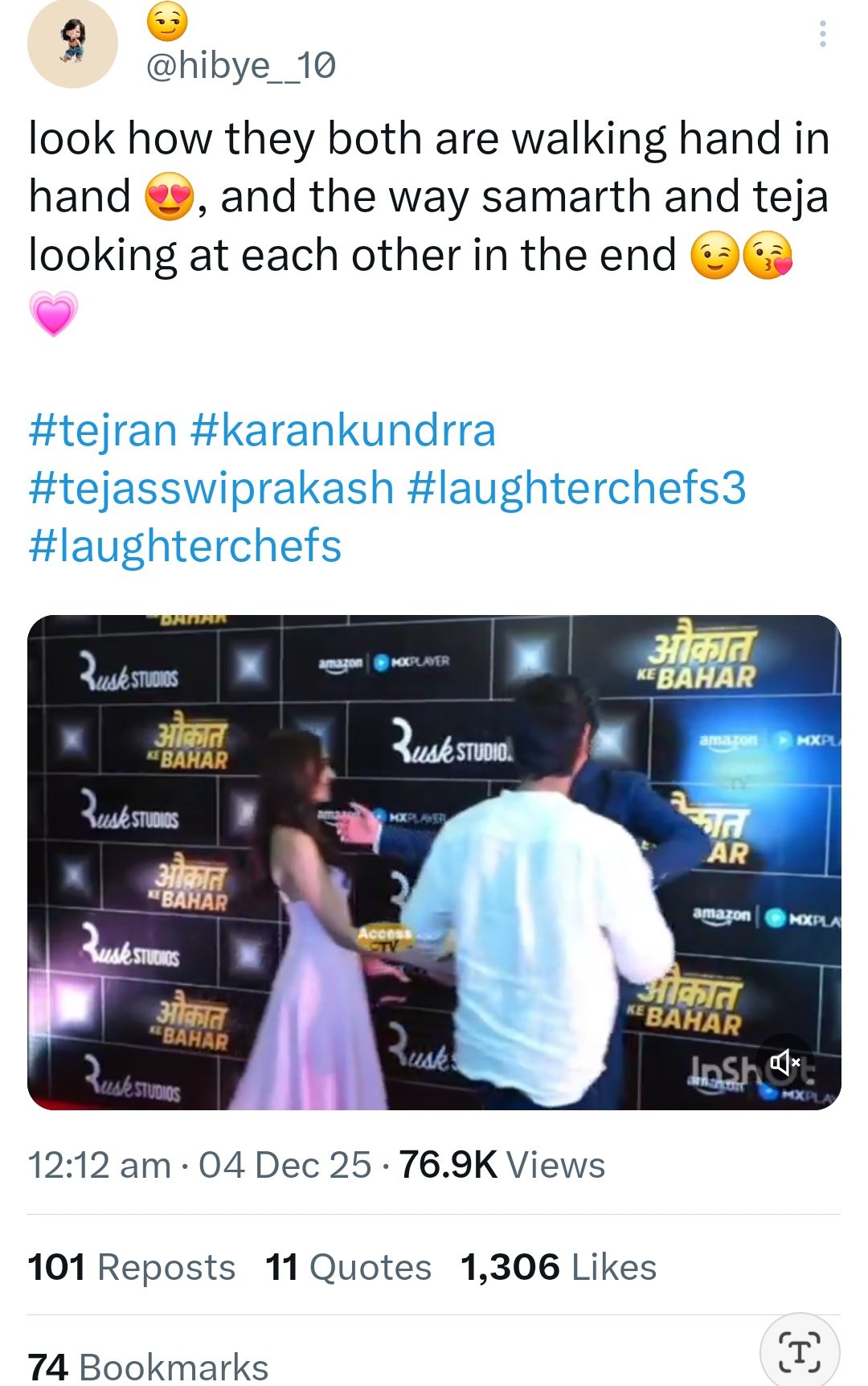Screen dimensions: 868x1386
Task: View the 1,306 Likes list
Action: click(559, 1267)
